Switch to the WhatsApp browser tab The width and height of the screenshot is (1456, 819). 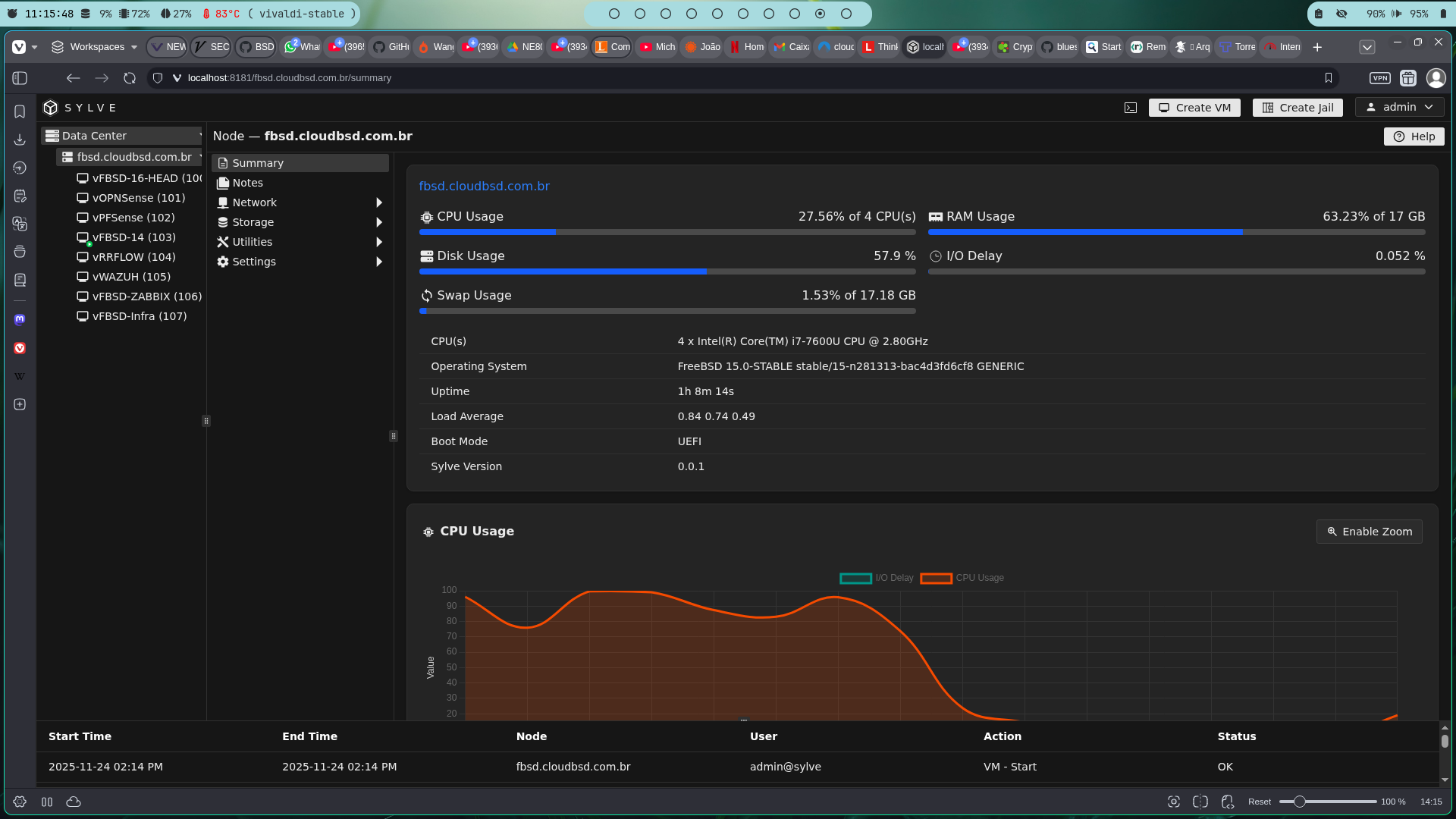pyautogui.click(x=302, y=47)
